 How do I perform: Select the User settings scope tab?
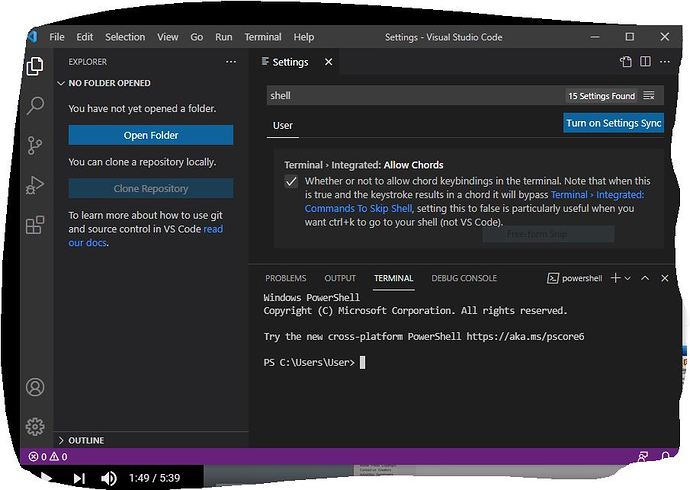coord(283,126)
